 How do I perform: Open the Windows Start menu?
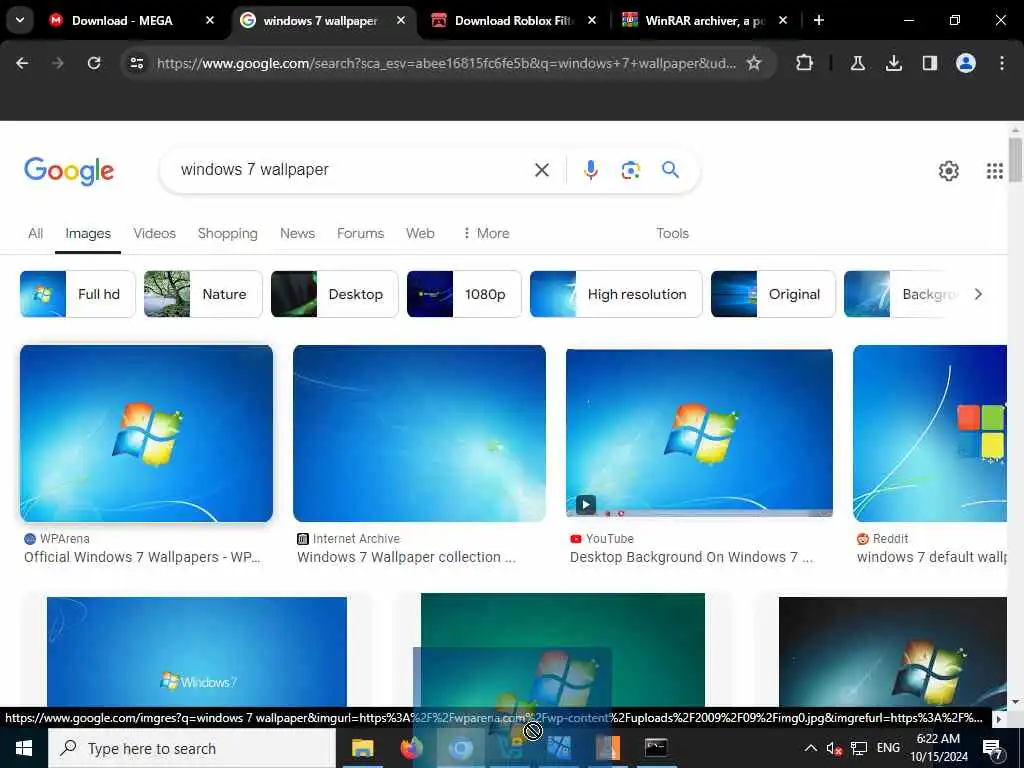pos(24,748)
